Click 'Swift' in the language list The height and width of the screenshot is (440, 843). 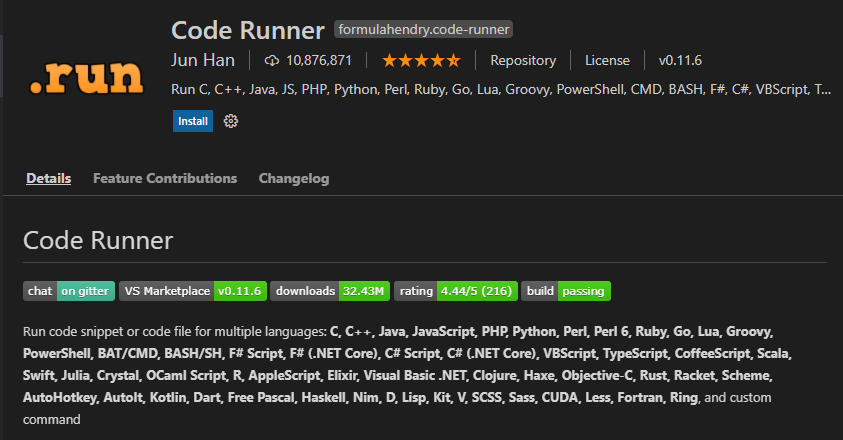click(x=39, y=375)
